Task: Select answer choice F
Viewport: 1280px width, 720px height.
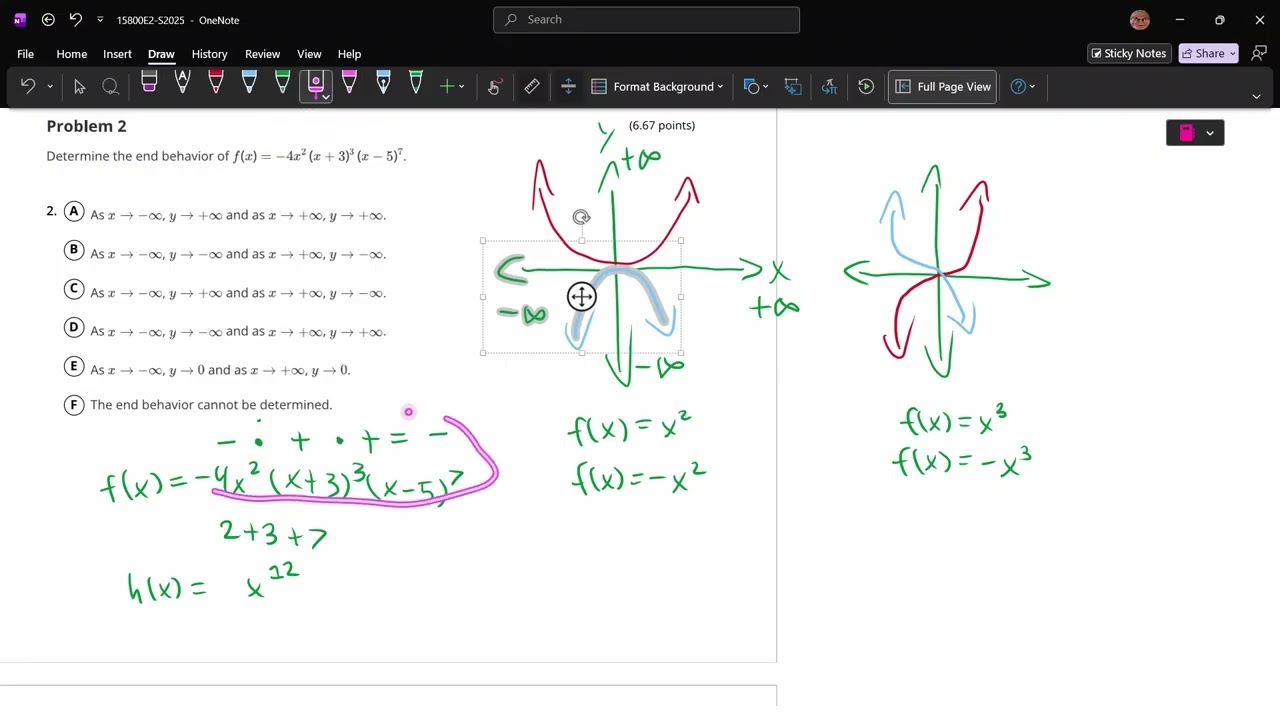Action: click(x=74, y=405)
